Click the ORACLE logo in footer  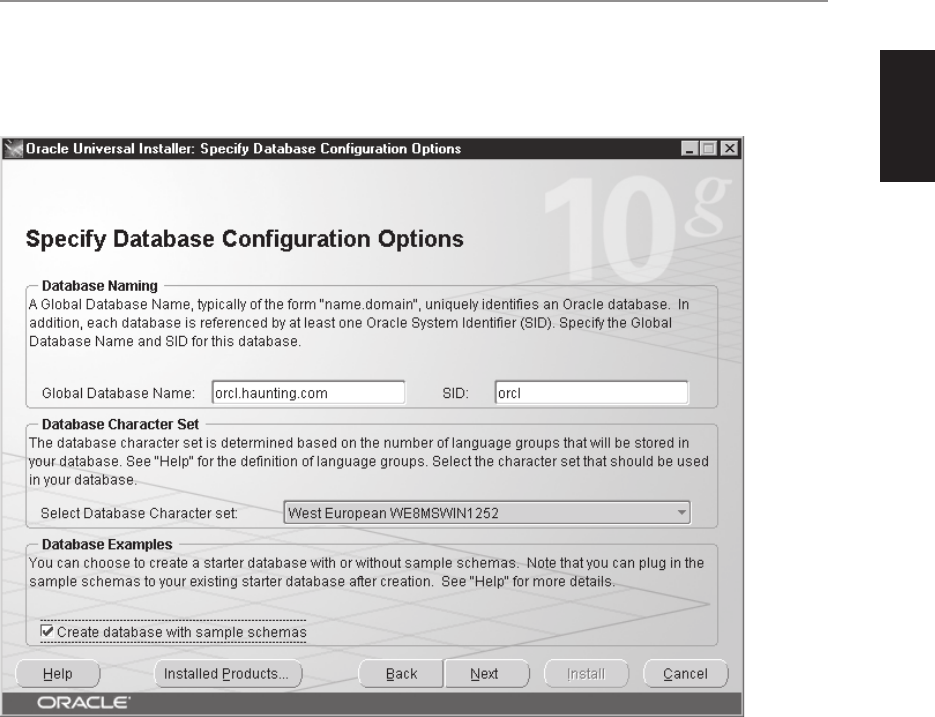point(83,703)
